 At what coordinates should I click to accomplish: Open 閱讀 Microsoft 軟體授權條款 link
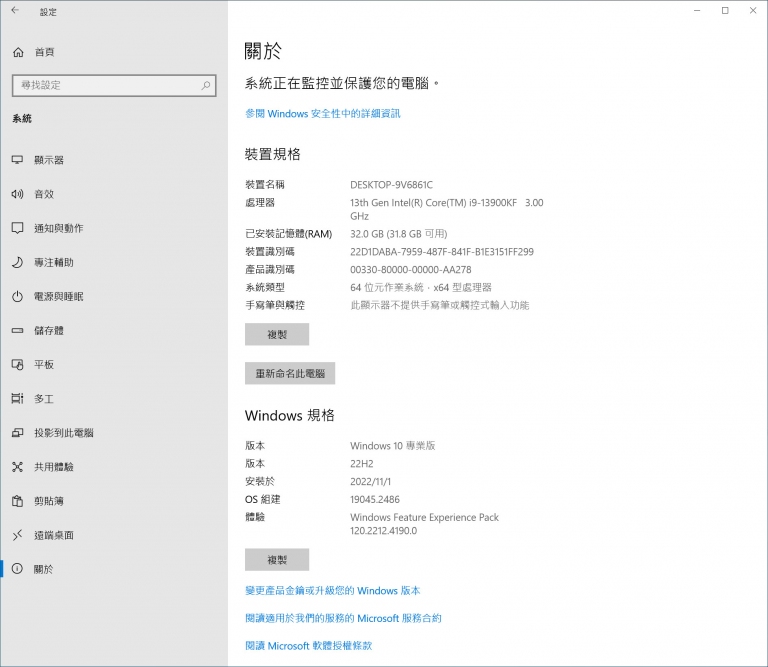(x=309, y=646)
